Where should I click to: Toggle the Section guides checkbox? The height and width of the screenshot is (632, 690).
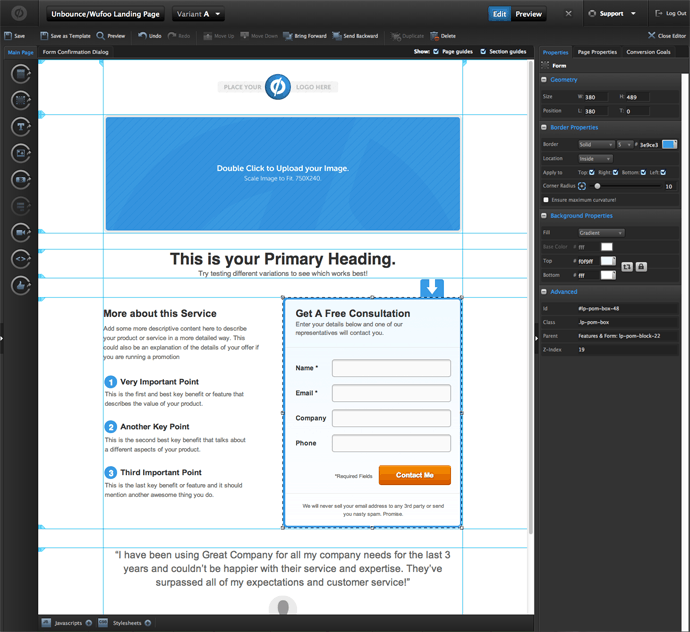click(483, 51)
